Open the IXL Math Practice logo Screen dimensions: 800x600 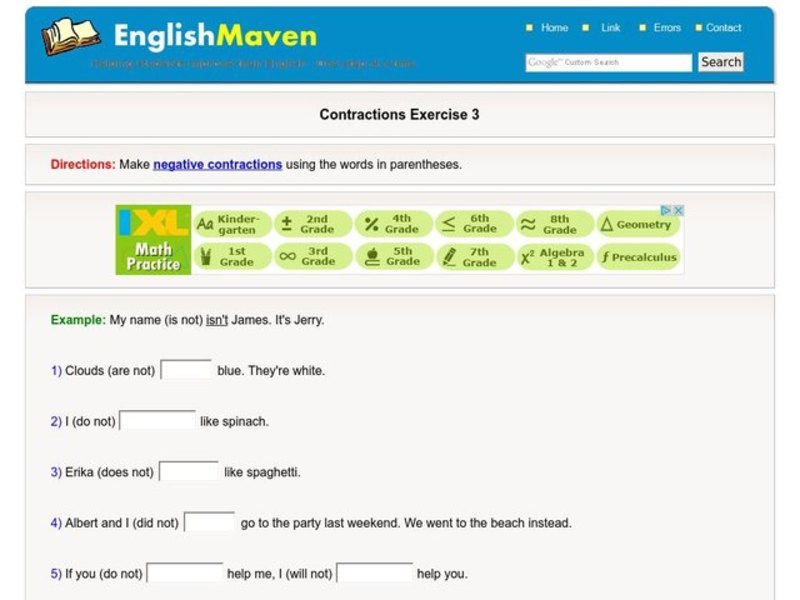(152, 240)
